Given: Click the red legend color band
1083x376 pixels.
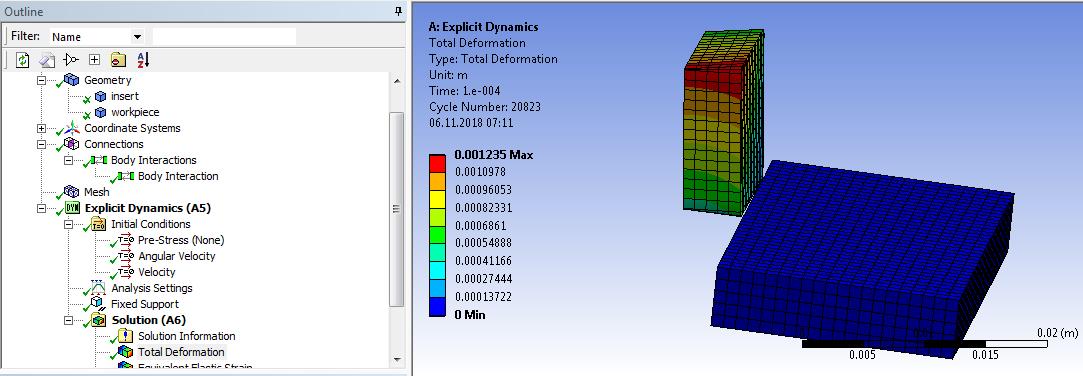Looking at the screenshot, I should tap(437, 163).
